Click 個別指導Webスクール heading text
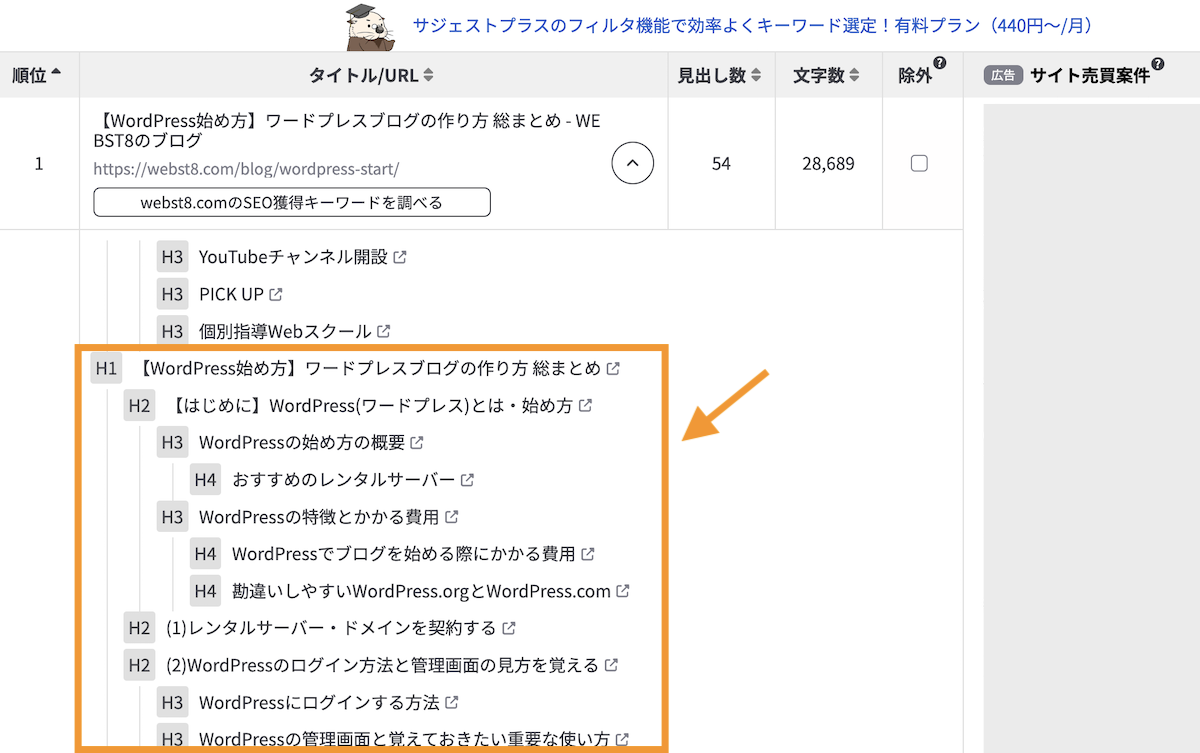 [285, 331]
